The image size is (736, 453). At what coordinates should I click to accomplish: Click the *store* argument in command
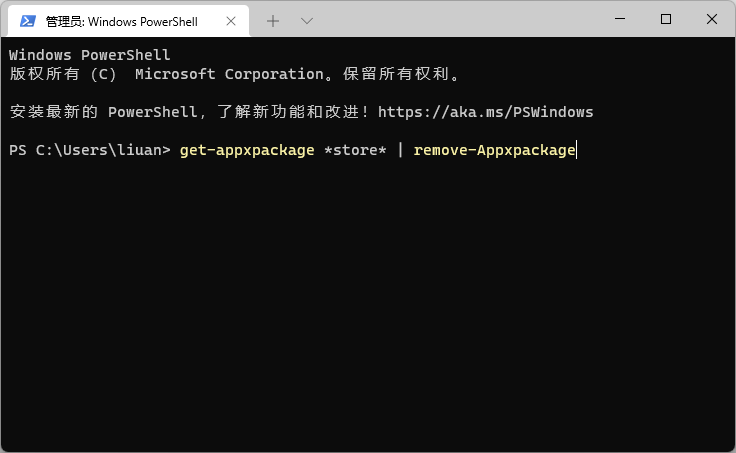(355, 150)
